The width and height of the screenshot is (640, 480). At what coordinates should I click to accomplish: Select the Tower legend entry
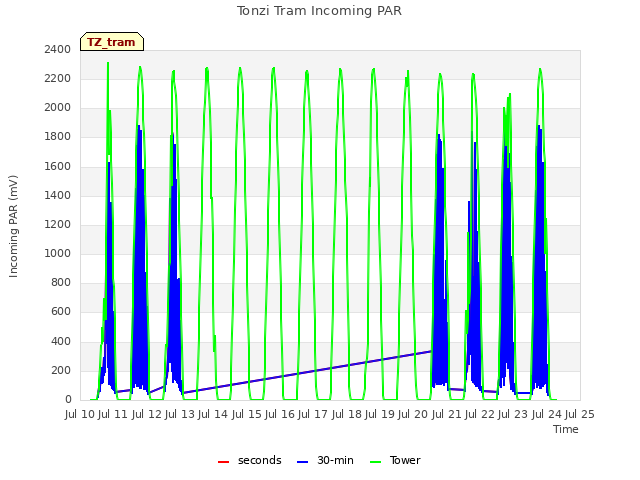coord(395,460)
